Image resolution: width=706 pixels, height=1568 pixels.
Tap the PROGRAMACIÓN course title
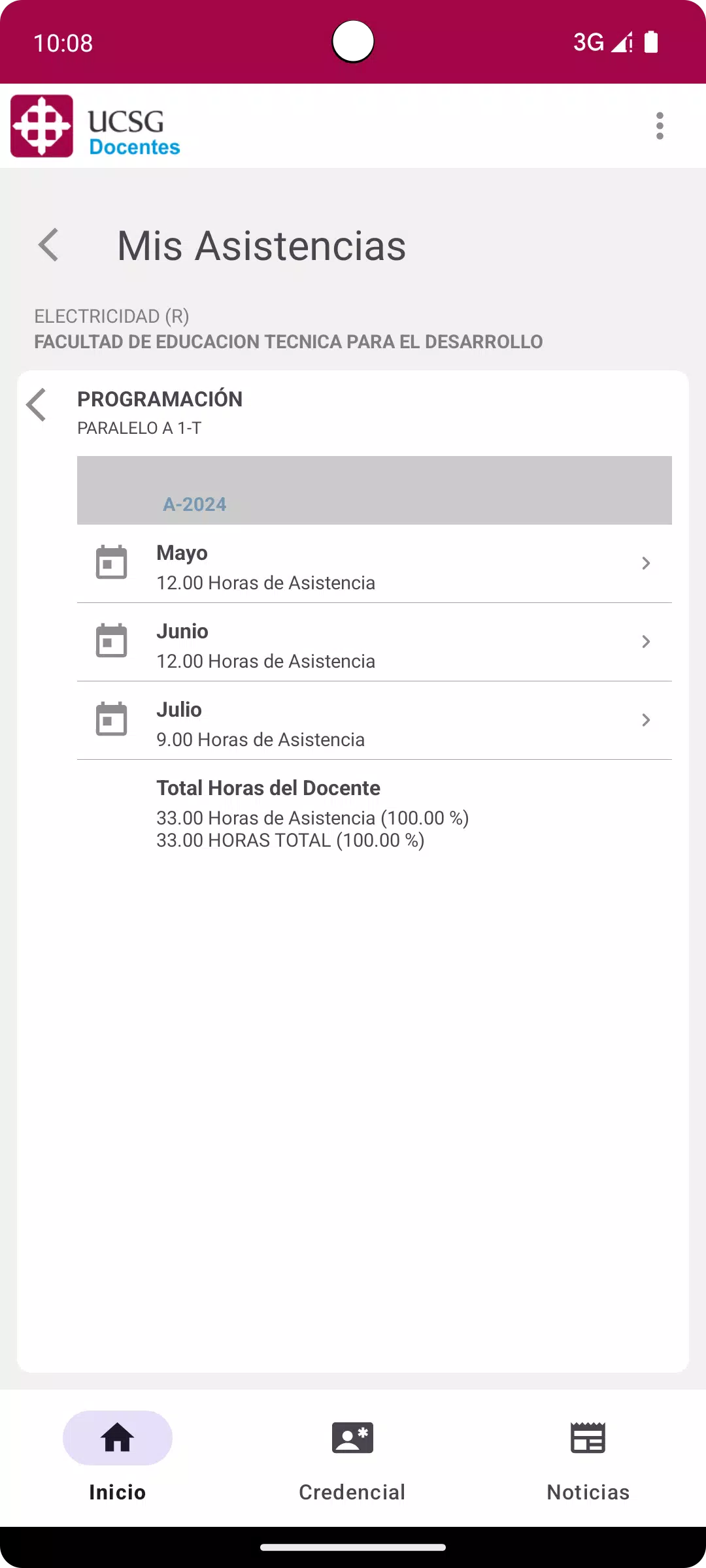click(x=160, y=399)
